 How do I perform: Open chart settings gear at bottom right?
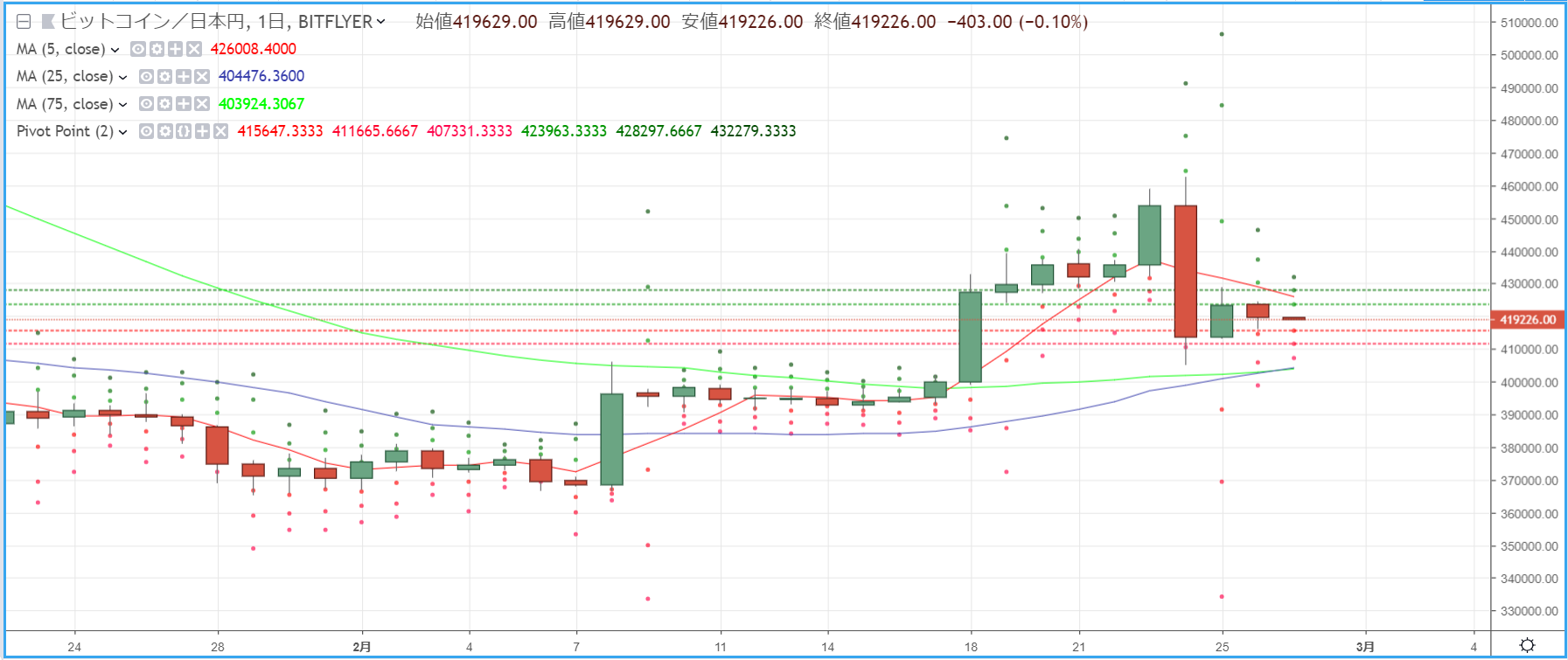pyautogui.click(x=1527, y=645)
